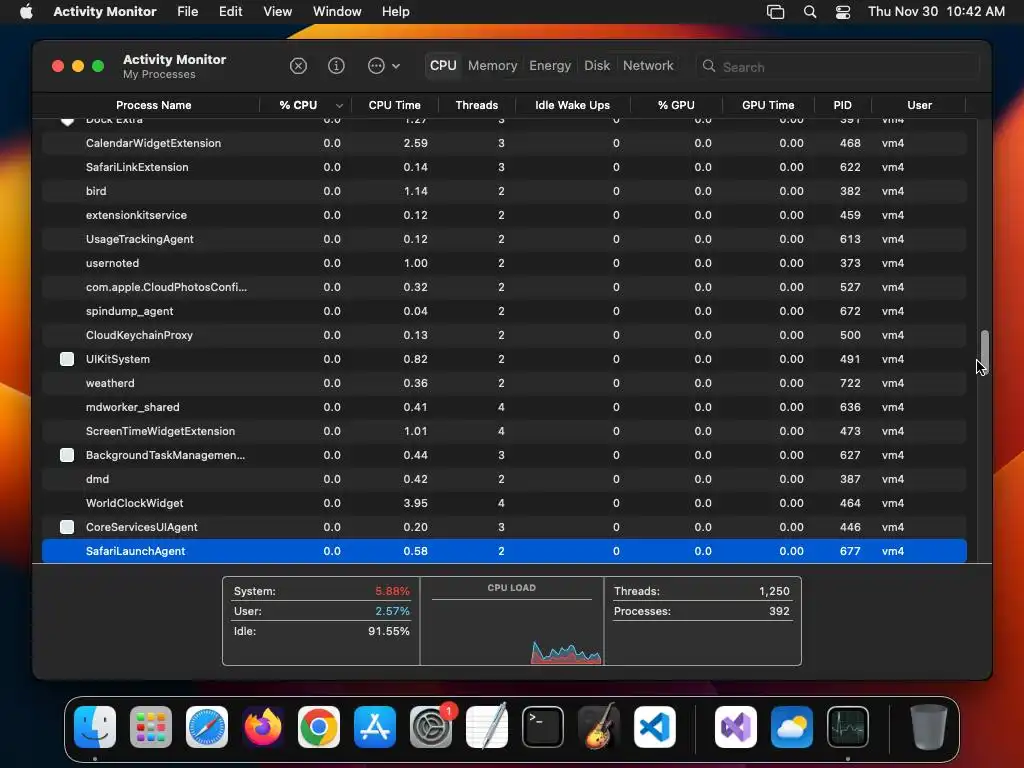This screenshot has width=1024, height=768.
Task: Sort by User column header
Action: [919, 105]
